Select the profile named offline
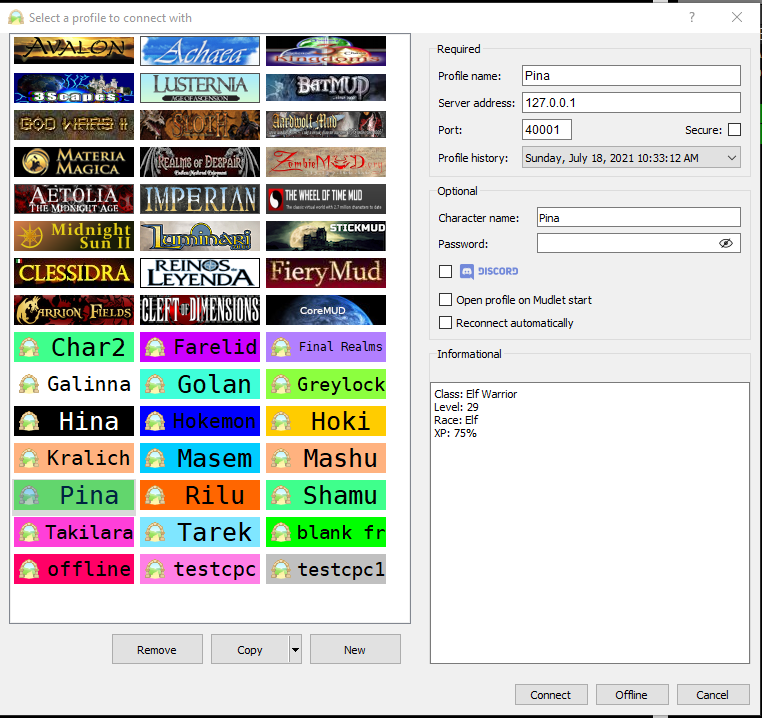This screenshot has width=762, height=718. (x=74, y=569)
